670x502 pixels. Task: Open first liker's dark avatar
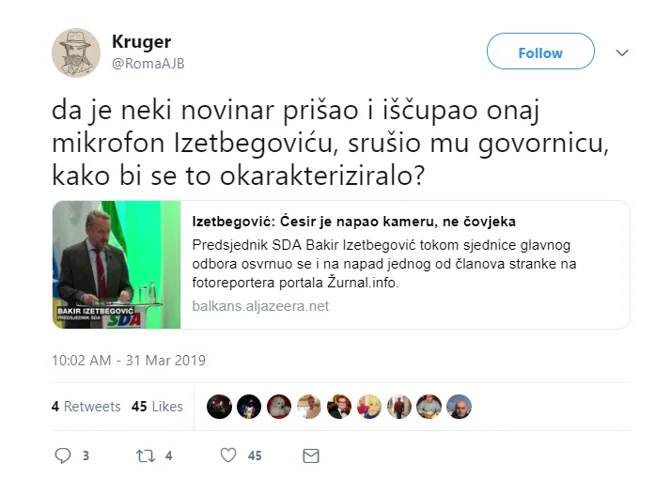[x=219, y=406]
